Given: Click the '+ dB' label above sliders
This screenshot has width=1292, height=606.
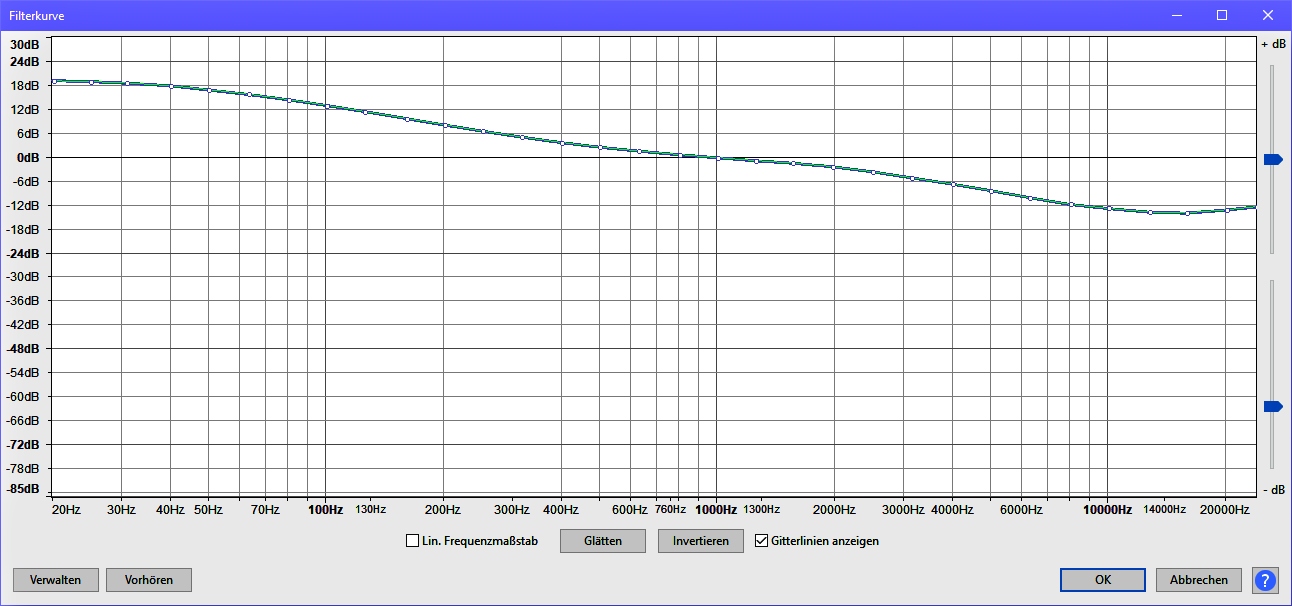Looking at the screenshot, I should coord(1273,45).
